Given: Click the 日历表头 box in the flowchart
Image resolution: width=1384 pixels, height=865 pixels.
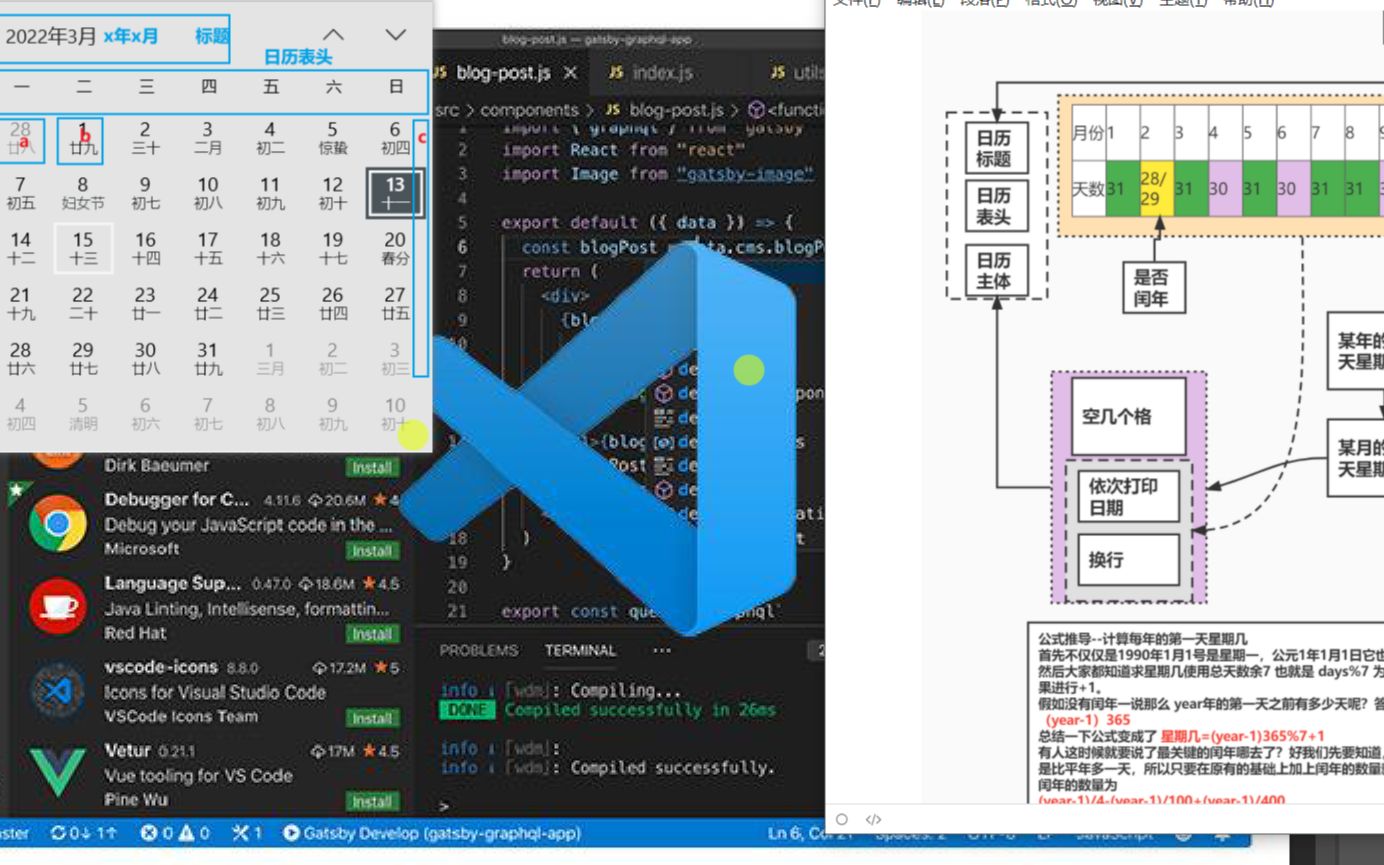Looking at the screenshot, I should click(994, 206).
